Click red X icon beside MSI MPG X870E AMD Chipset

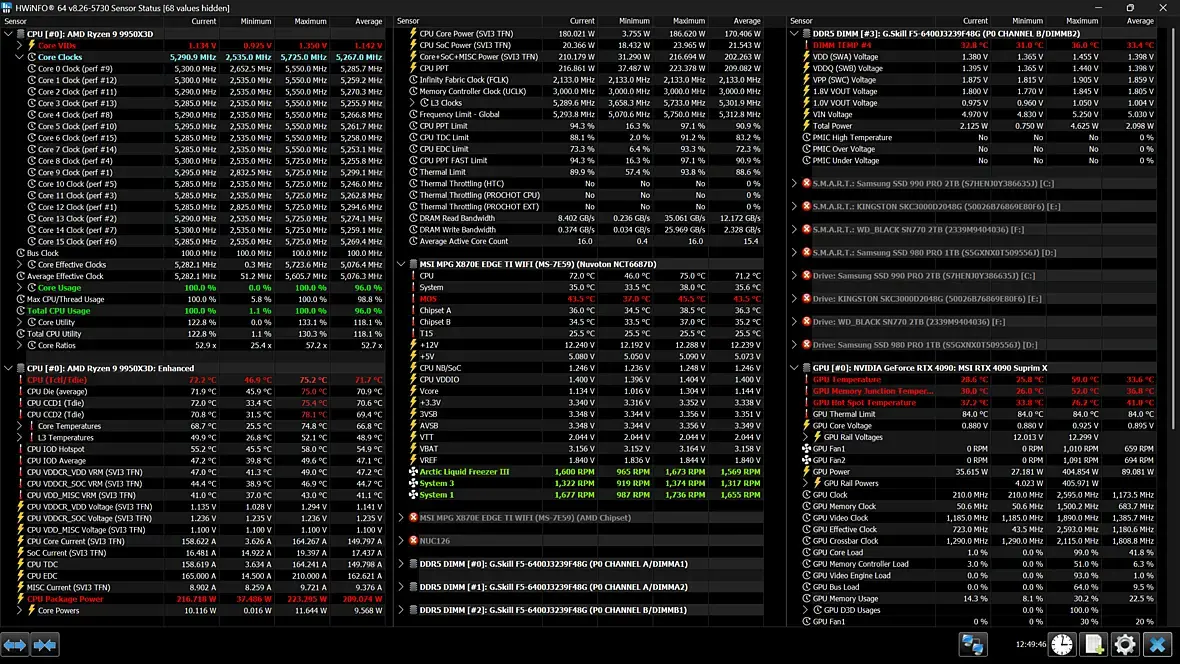pos(413,518)
